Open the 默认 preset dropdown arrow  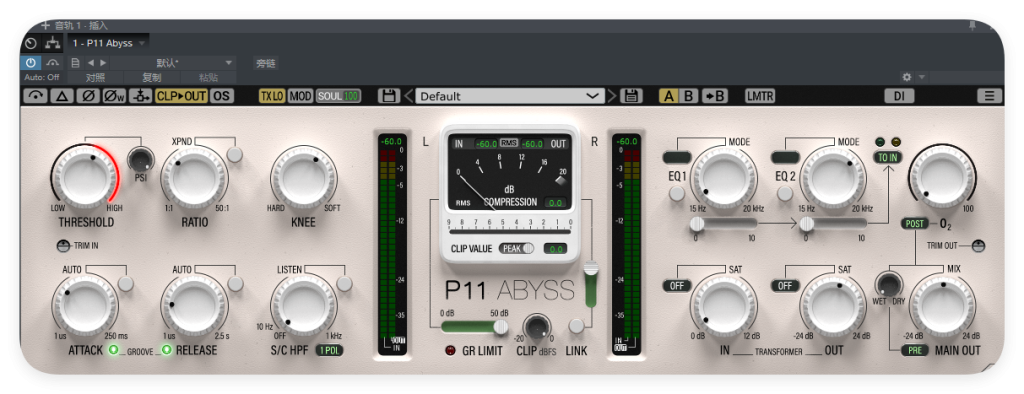point(229,63)
